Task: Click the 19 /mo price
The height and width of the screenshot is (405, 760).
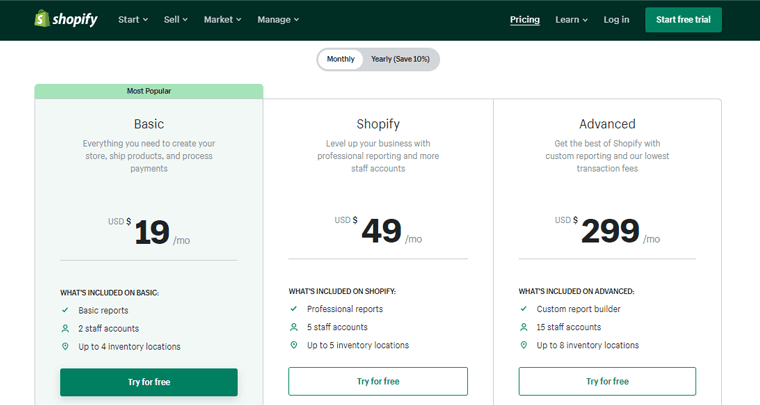Action: (x=149, y=232)
